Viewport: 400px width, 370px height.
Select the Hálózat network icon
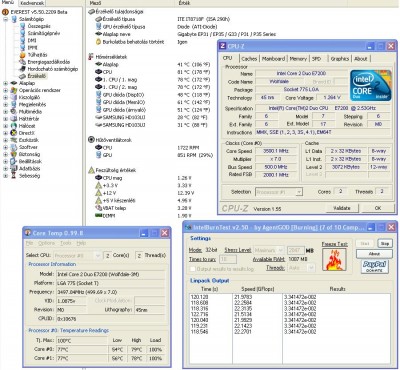(14, 126)
